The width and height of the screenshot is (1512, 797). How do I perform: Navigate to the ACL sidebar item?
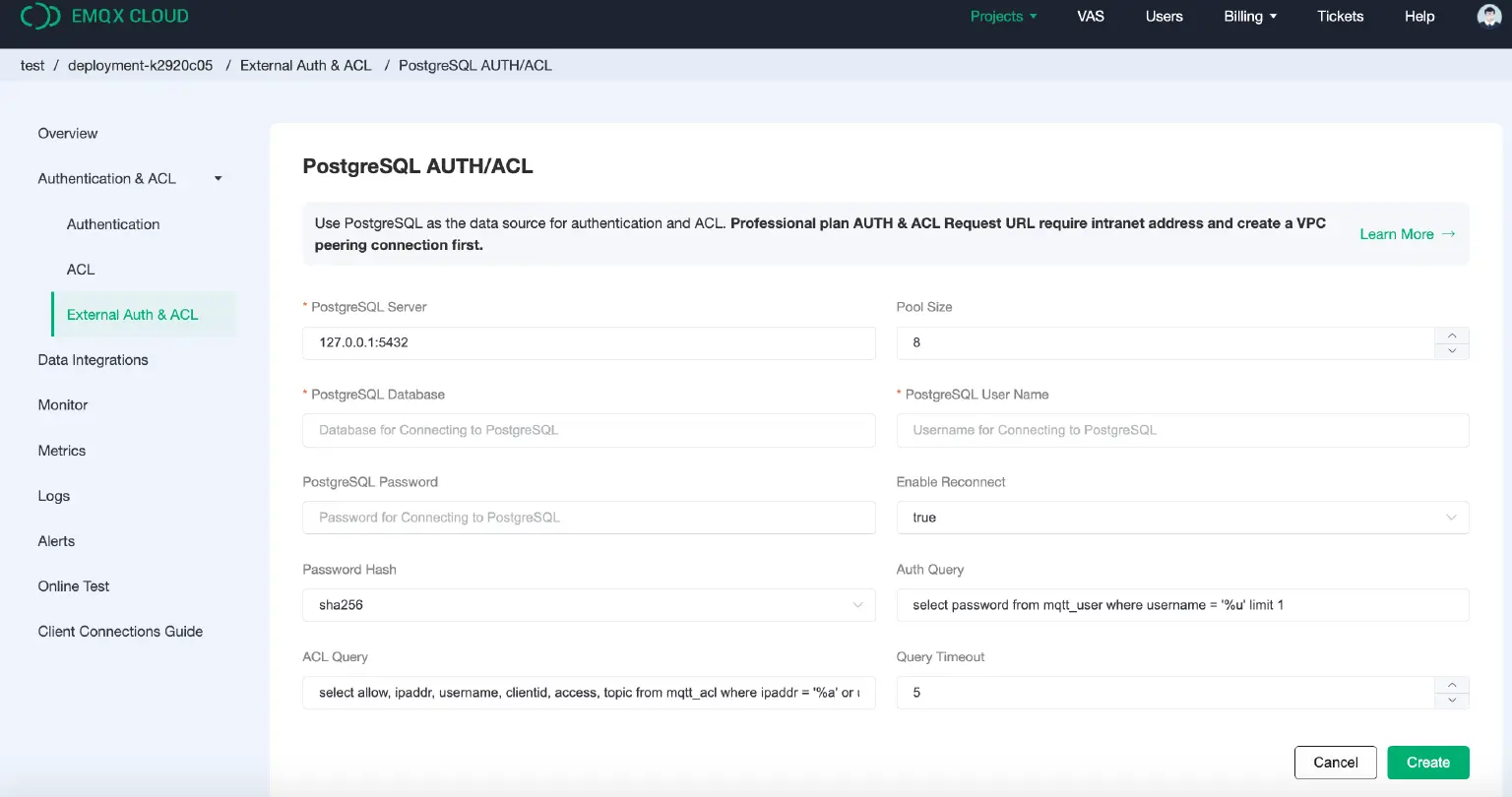pos(80,269)
